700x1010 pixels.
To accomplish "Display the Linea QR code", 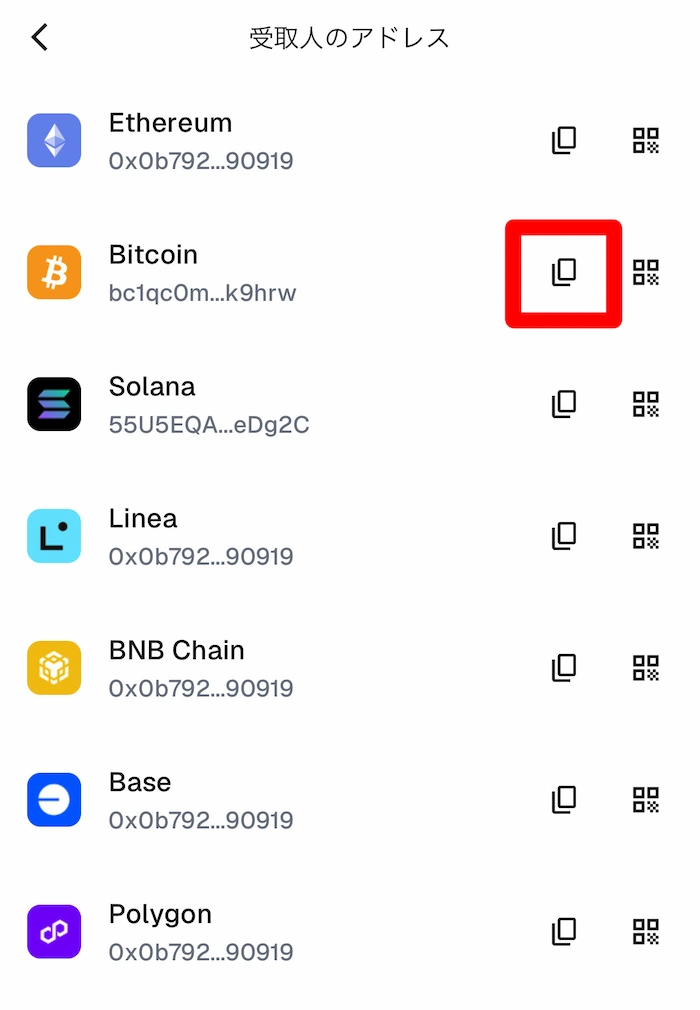I will [646, 536].
